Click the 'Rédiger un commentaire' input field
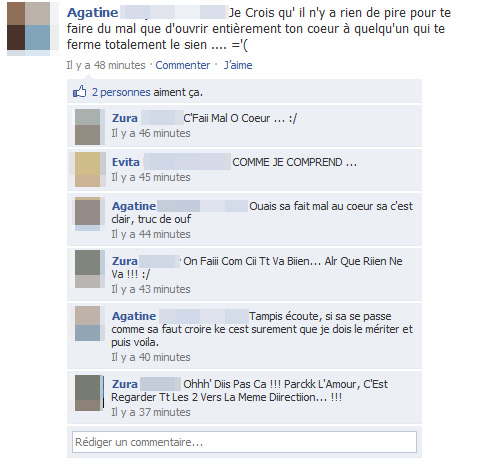 (x=244, y=442)
